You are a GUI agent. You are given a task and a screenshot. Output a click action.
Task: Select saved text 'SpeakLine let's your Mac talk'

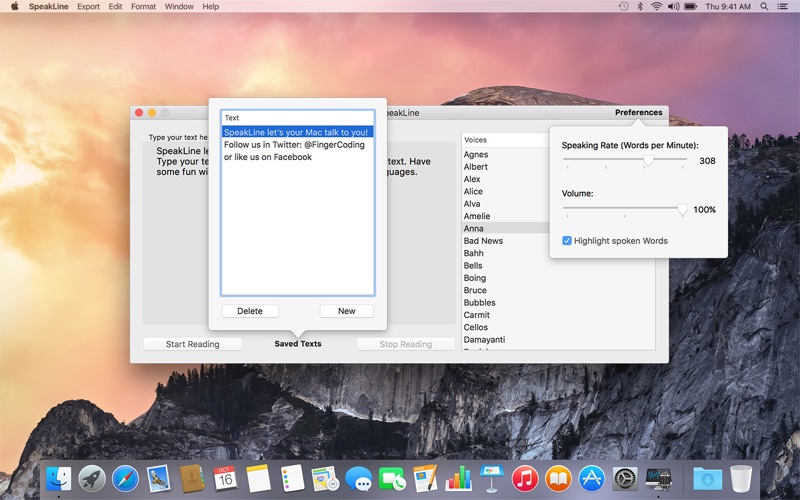click(297, 132)
